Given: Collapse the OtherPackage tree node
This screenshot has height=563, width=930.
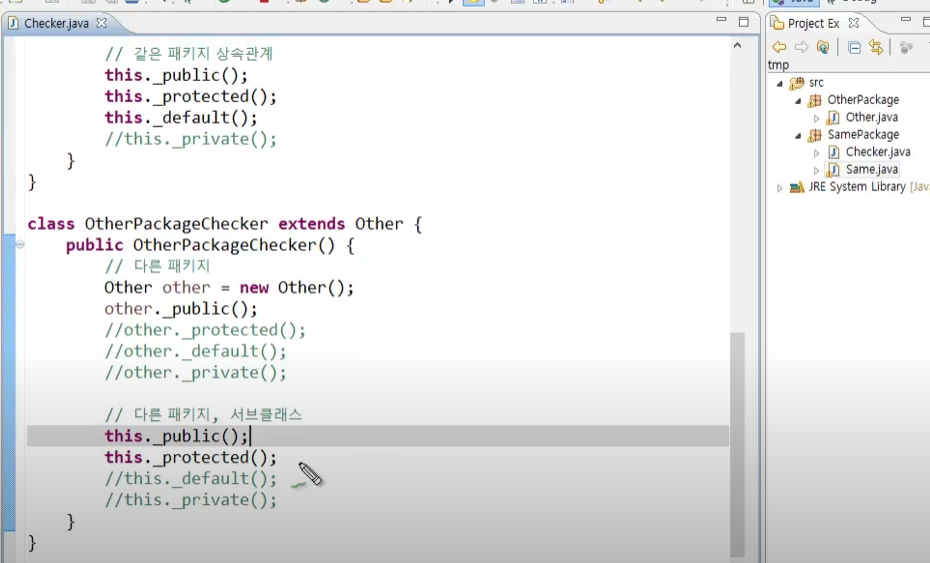Looking at the screenshot, I should pyautogui.click(x=798, y=101).
